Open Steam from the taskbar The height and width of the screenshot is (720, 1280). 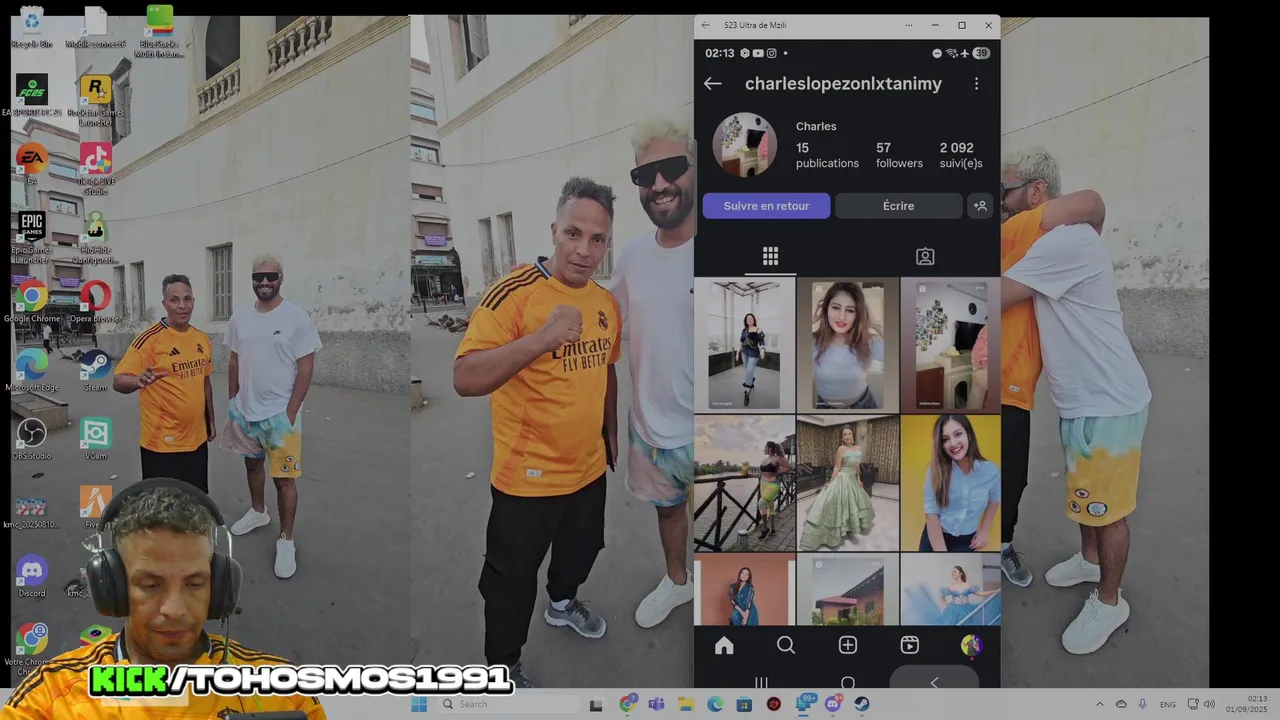pyautogui.click(x=862, y=704)
